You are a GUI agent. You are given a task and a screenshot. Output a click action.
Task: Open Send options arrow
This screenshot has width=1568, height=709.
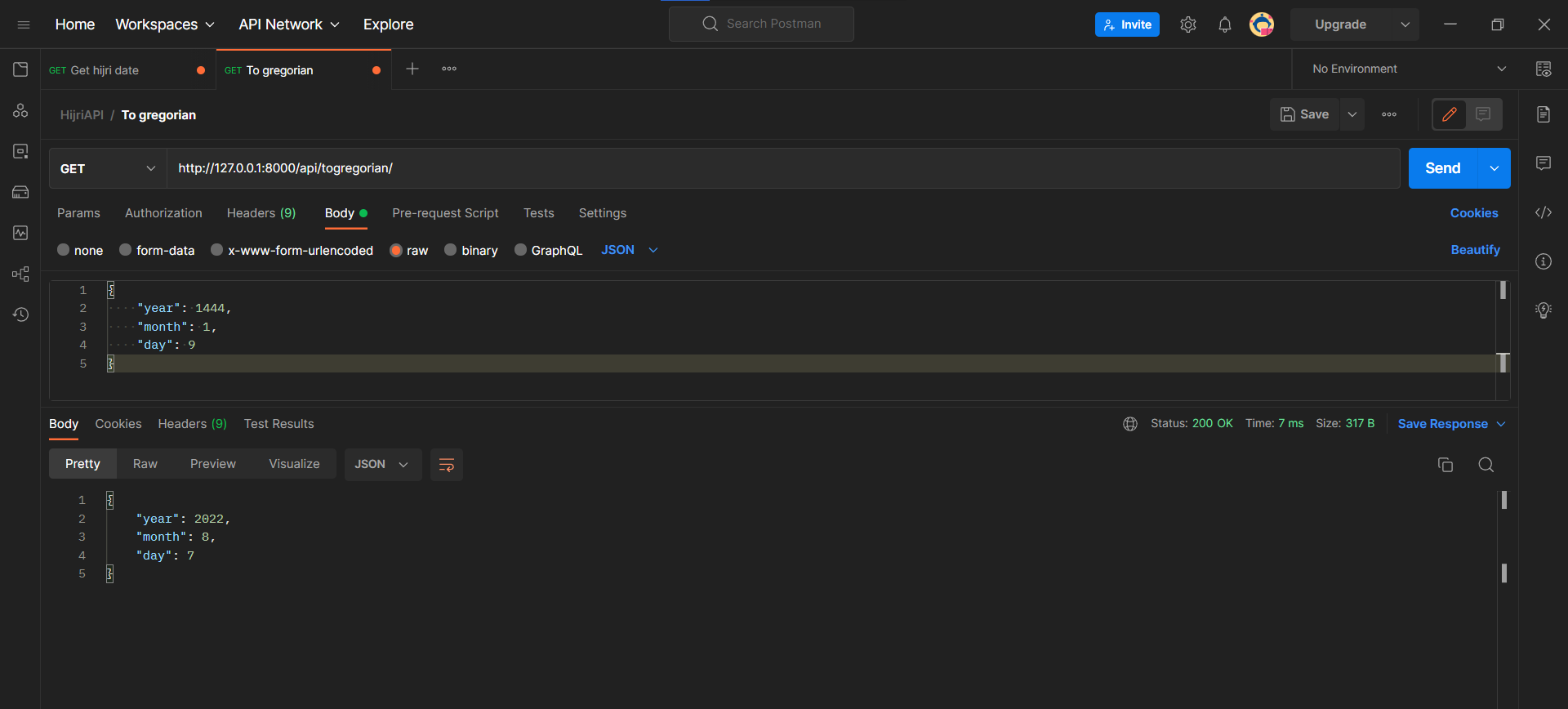(1494, 168)
